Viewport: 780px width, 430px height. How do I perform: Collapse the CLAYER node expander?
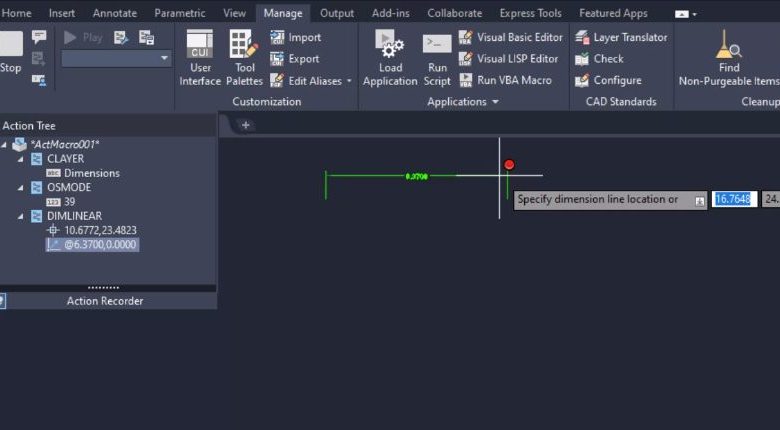[x=21, y=159]
